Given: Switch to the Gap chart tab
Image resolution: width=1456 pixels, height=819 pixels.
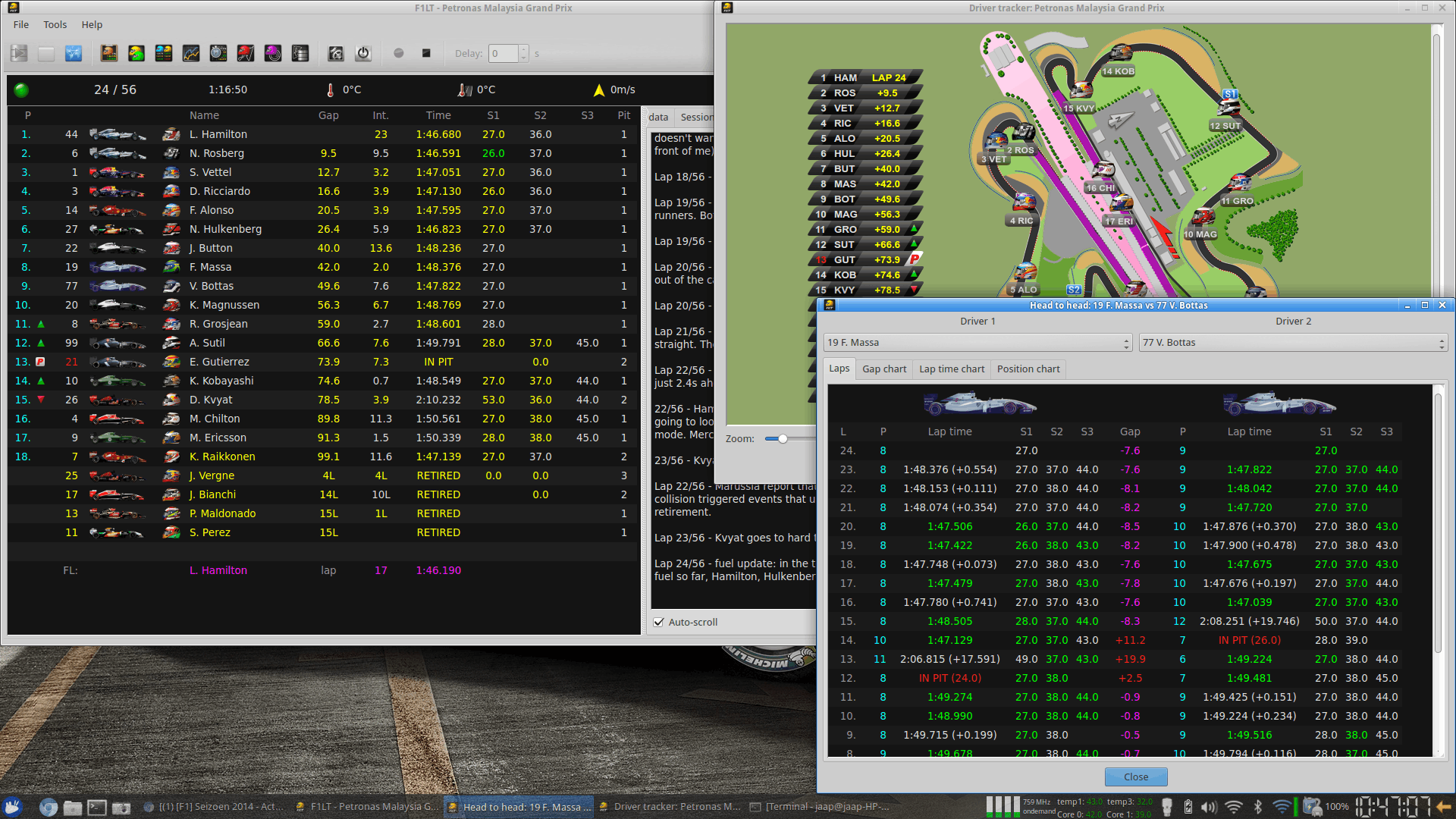Looking at the screenshot, I should pyautogui.click(x=883, y=369).
